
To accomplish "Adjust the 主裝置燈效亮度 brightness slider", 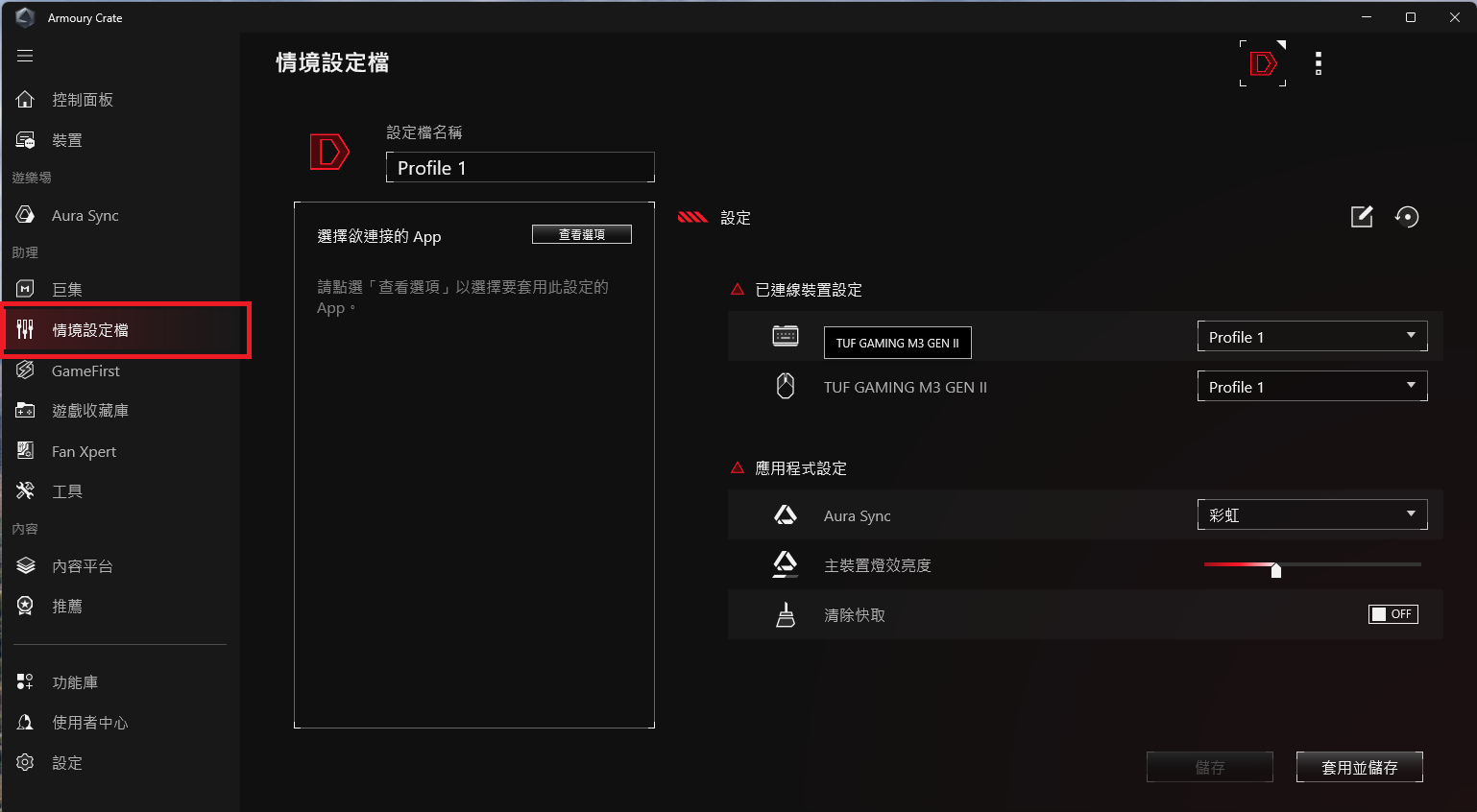I will [x=1312, y=566].
